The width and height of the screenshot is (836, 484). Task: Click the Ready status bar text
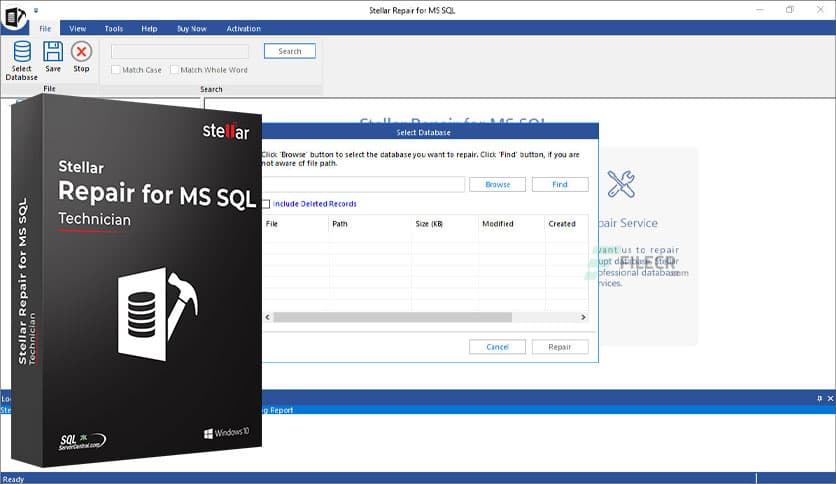13,479
